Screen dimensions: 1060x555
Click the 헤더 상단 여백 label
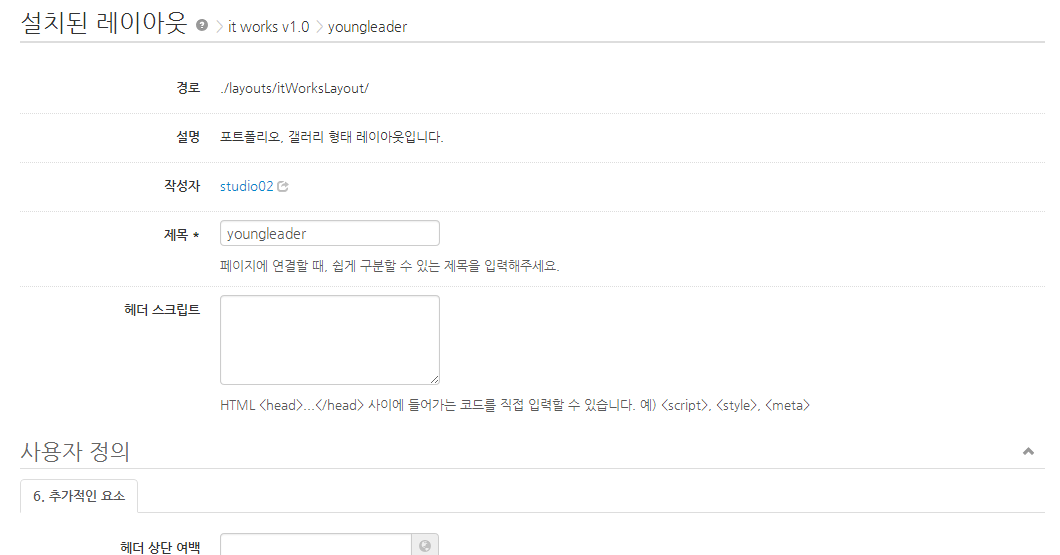[160, 546]
